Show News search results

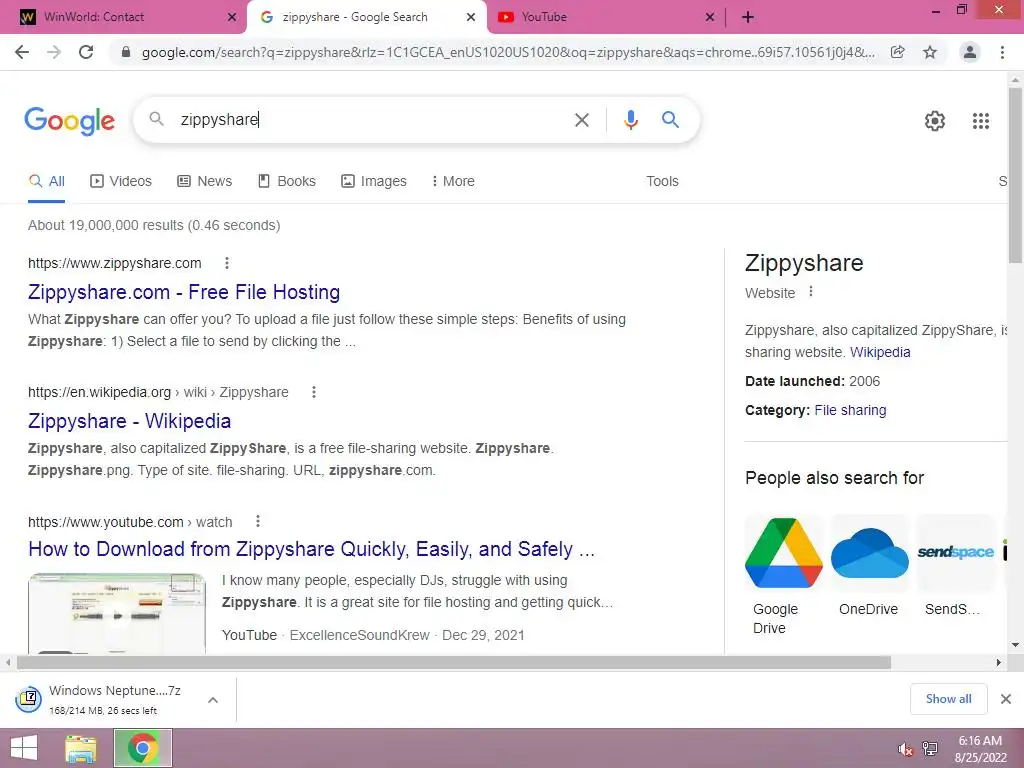click(x=204, y=181)
